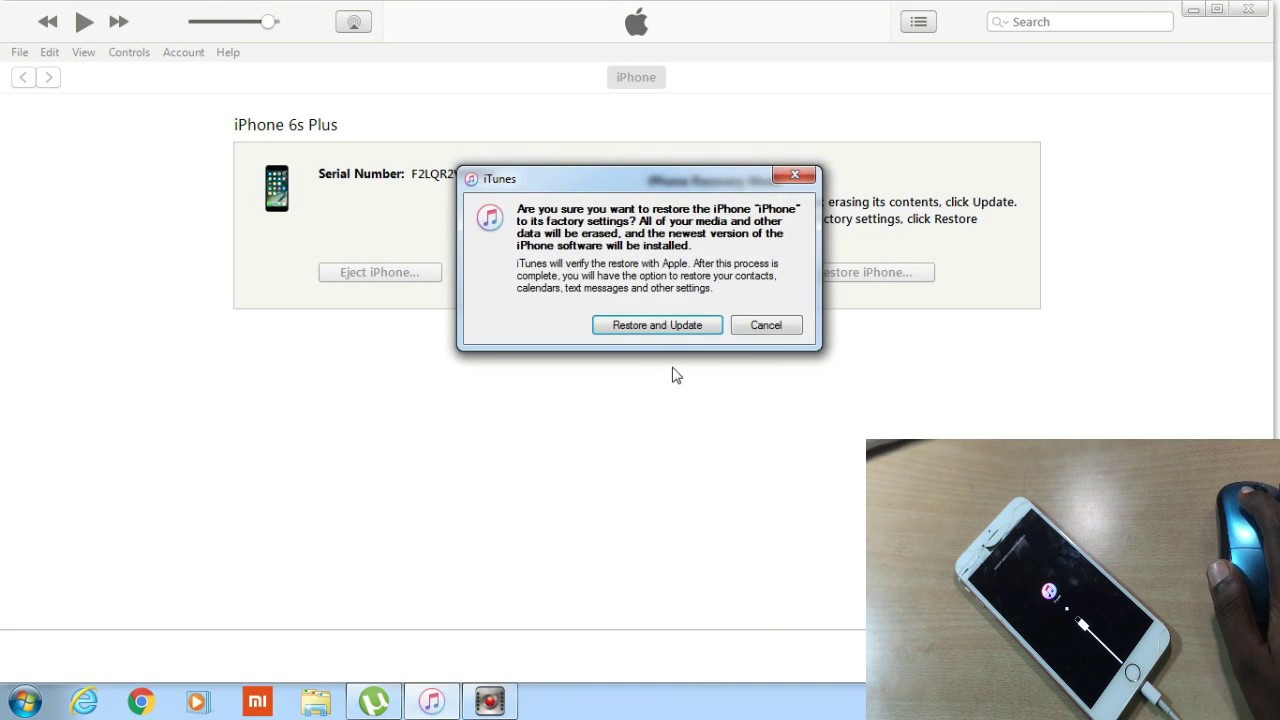
Task: Open the AirPlay output icon
Action: 354,22
